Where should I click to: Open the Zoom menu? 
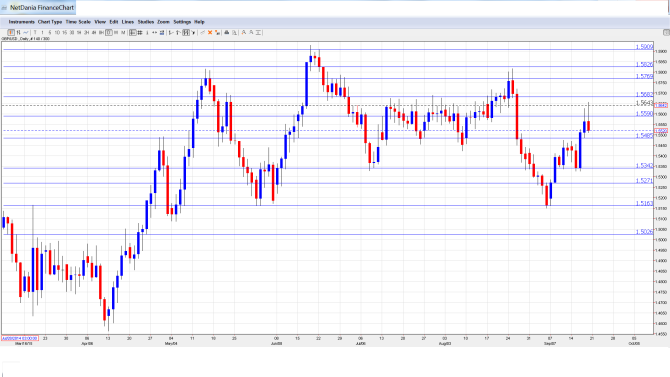[163, 22]
